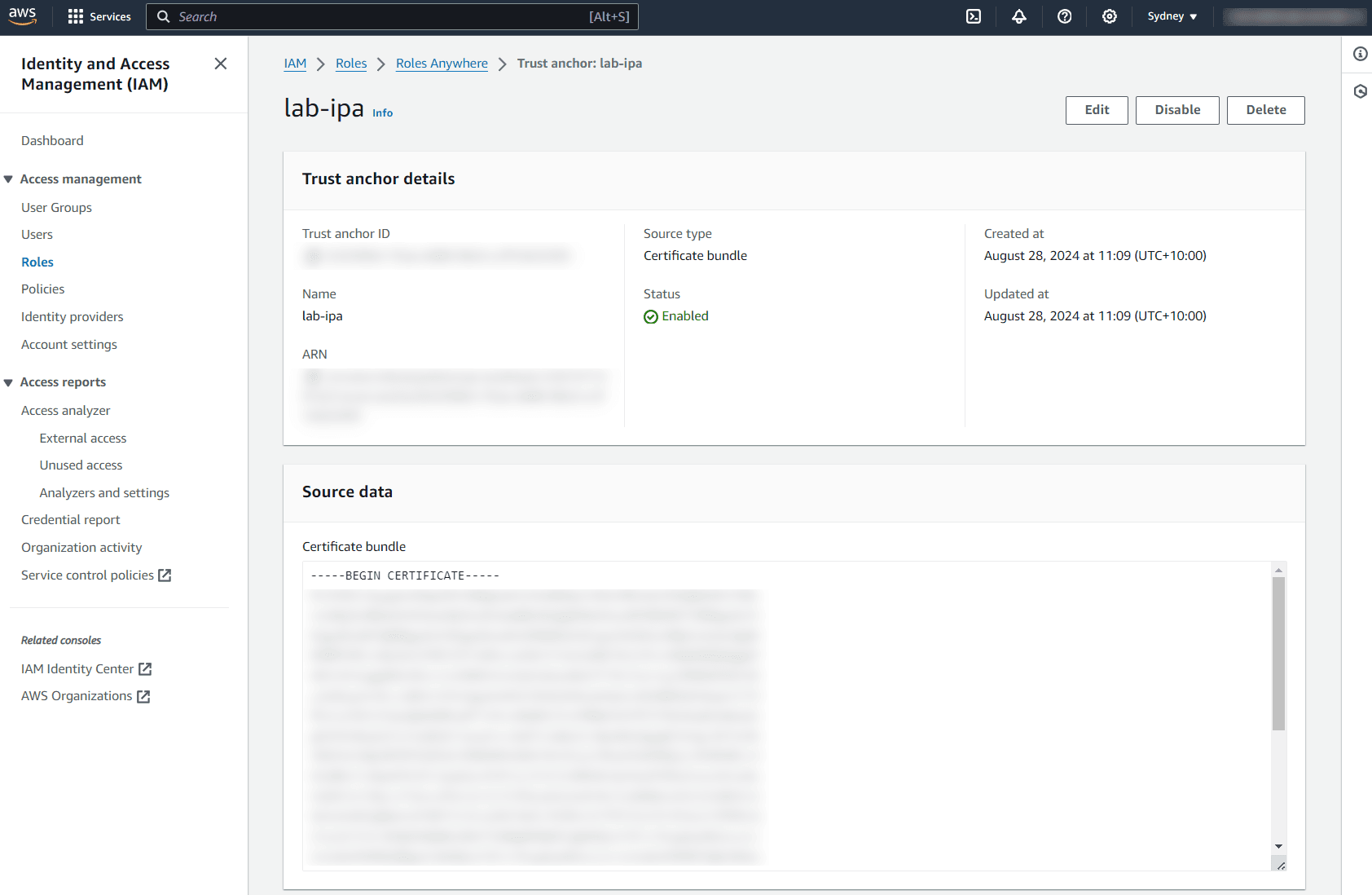The width and height of the screenshot is (1372, 895).
Task: Click the Delete button
Action: [1266, 110]
